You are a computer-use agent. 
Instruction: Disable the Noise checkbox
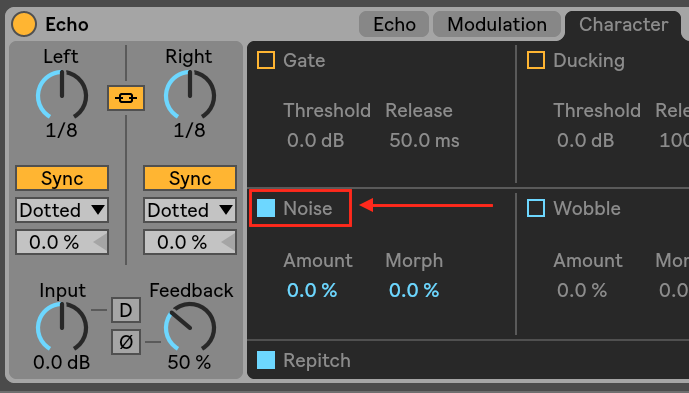[x=266, y=208]
